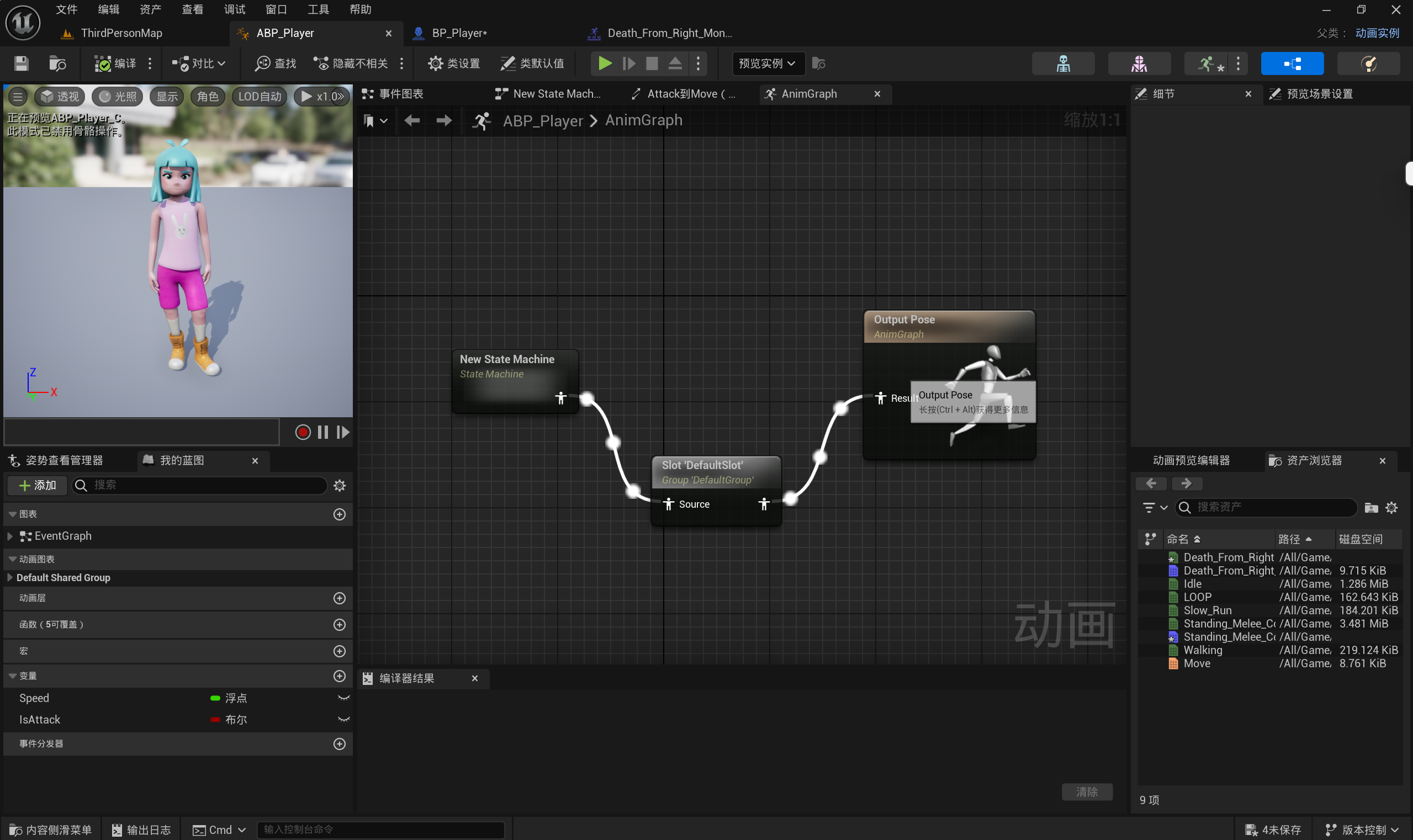Toggle Speed variable visibility eye
This screenshot has height=840, width=1413.
pyautogui.click(x=343, y=699)
